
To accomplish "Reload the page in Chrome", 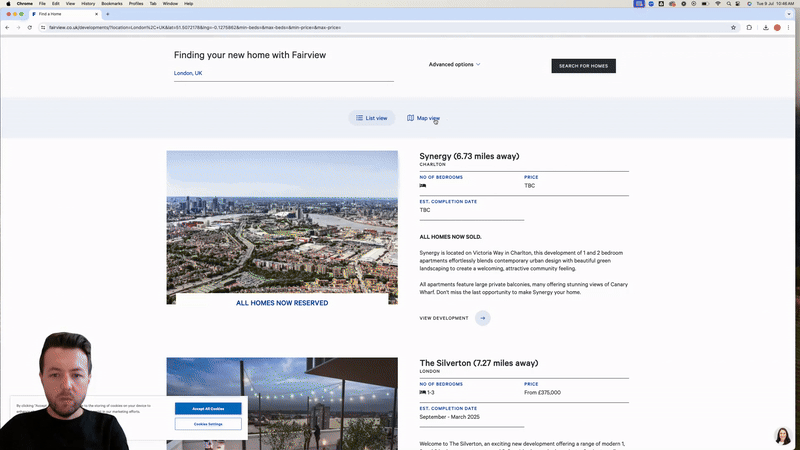I will [29, 27].
